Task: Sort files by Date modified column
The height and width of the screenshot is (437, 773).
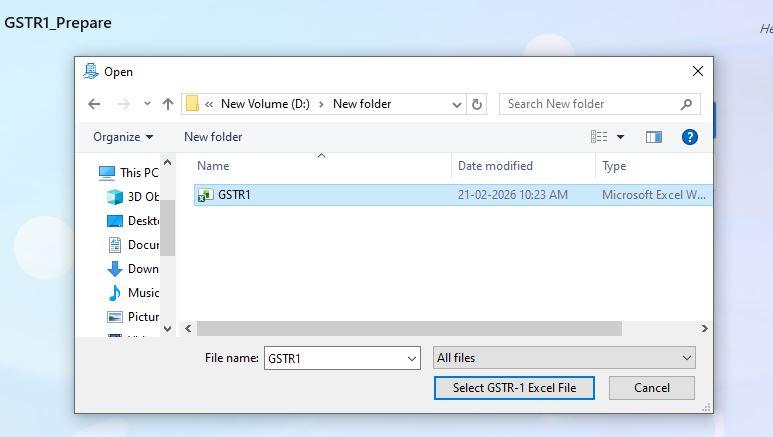Action: tap(495, 166)
